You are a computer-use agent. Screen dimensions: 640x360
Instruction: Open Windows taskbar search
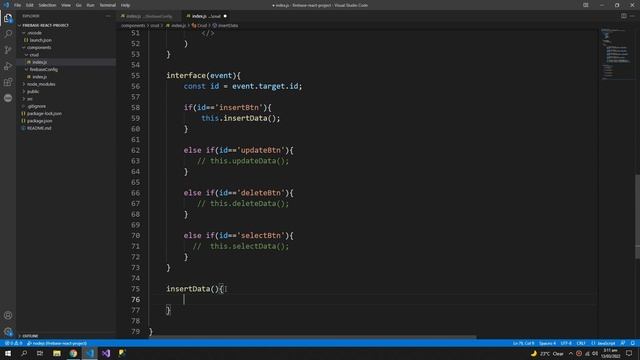(x=24, y=353)
